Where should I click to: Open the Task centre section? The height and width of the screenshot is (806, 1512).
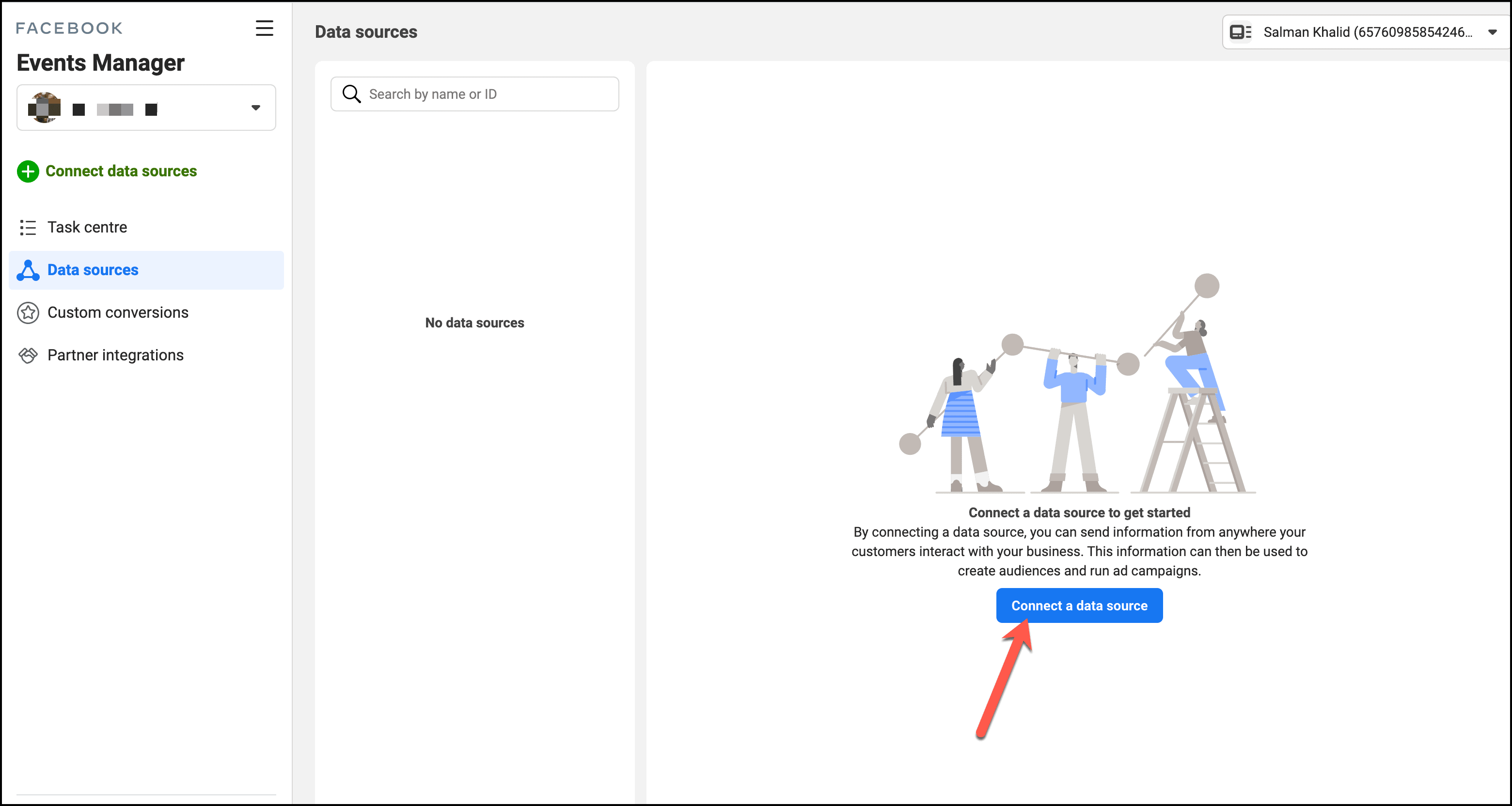point(146,227)
